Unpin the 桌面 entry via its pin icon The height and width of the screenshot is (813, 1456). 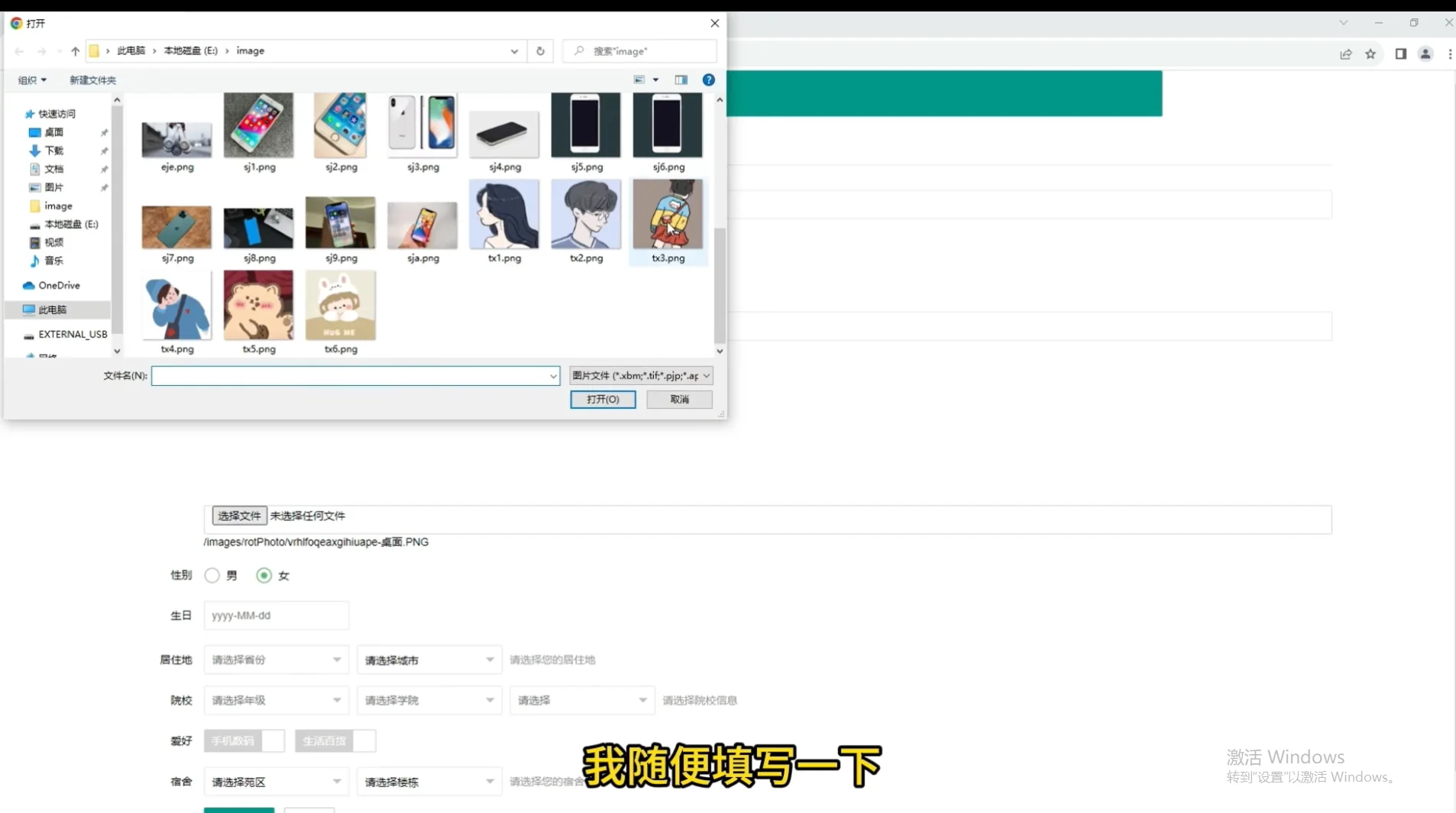pos(104,131)
